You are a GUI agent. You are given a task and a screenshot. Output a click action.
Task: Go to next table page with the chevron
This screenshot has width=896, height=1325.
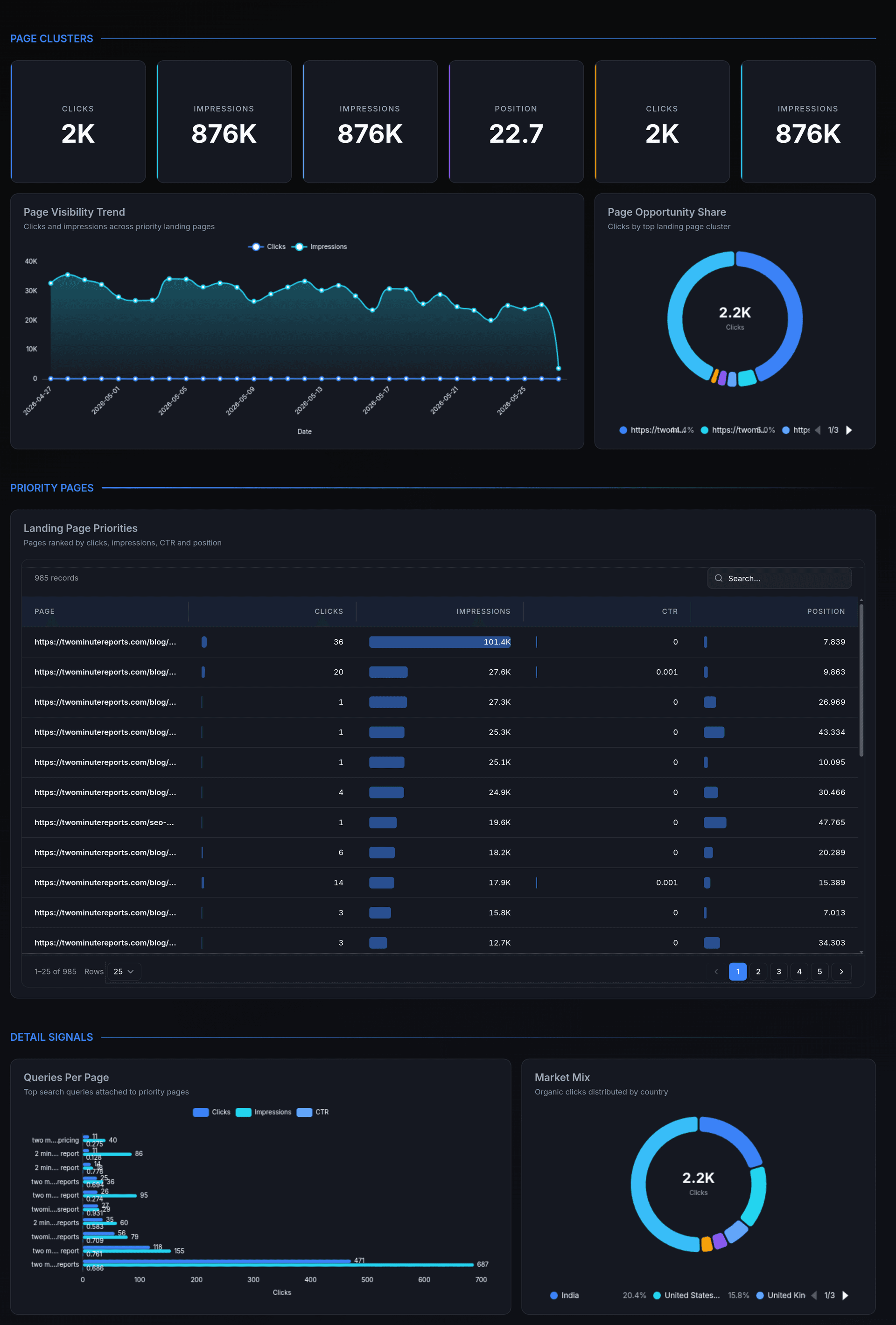841,972
